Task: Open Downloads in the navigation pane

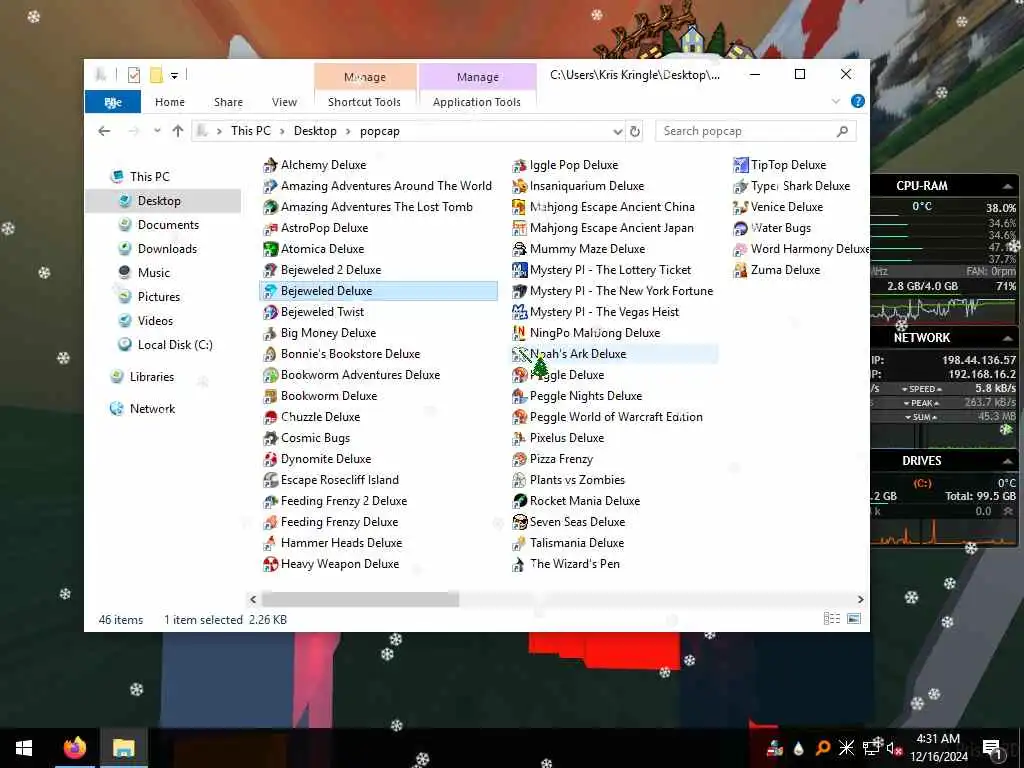Action: [167, 249]
